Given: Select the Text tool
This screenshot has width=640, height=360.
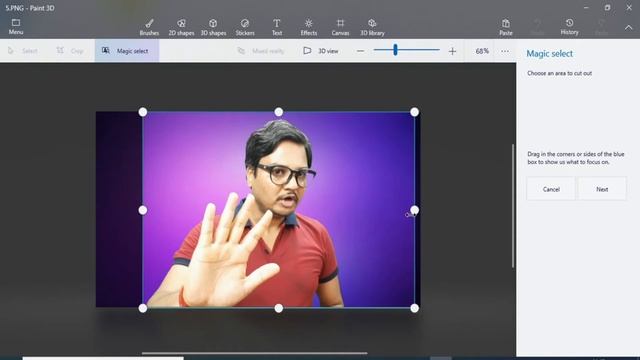Looking at the screenshot, I should click(x=277, y=27).
